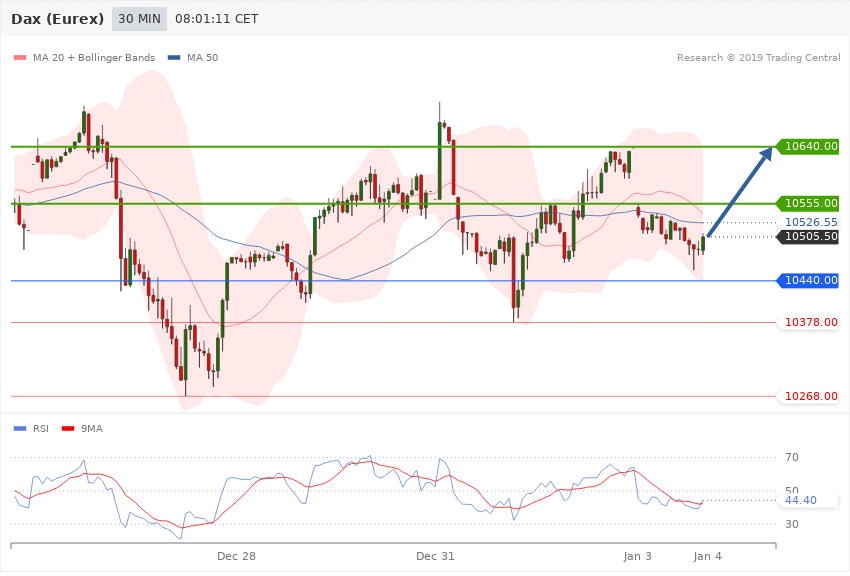Click the 9MA legend label
Image resolution: width=850 pixels, height=576 pixels.
click(x=92, y=429)
